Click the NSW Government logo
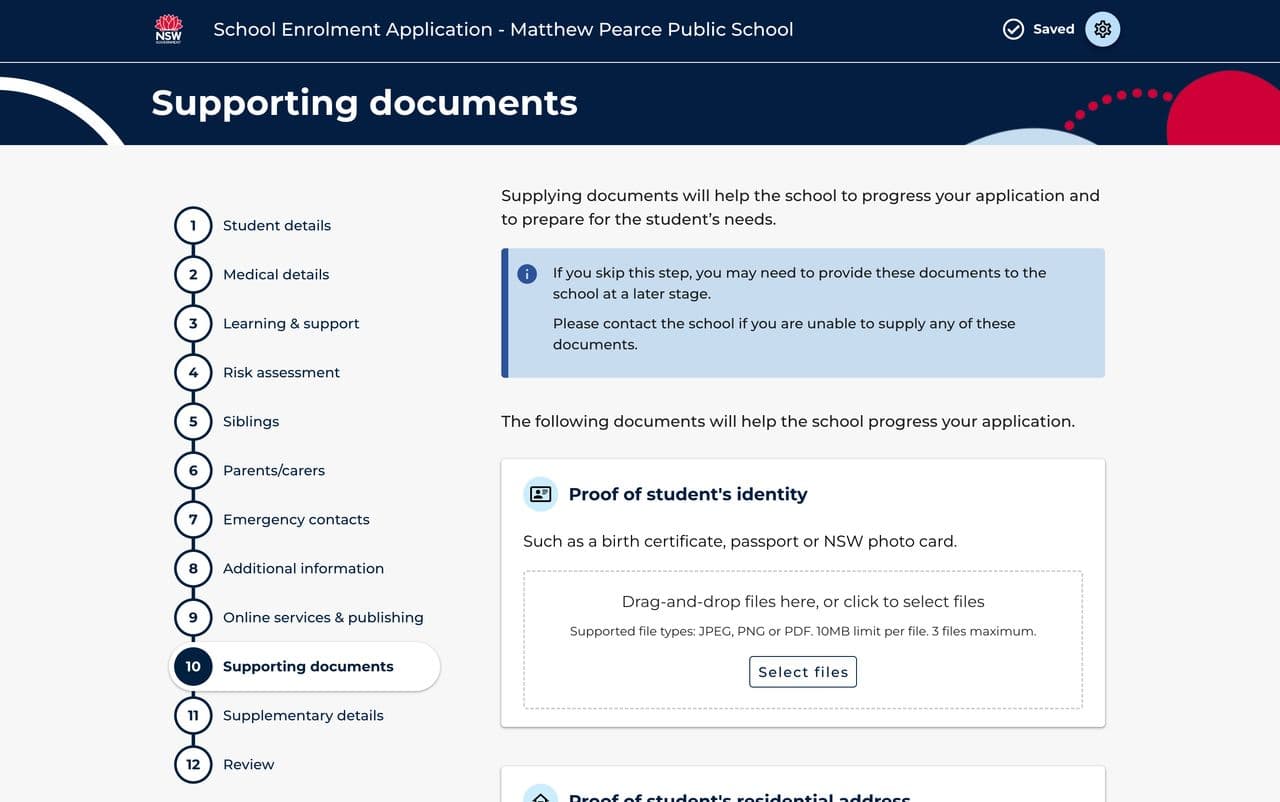Screen dimensions: 1280x802 pyautogui.click(x=168, y=29)
